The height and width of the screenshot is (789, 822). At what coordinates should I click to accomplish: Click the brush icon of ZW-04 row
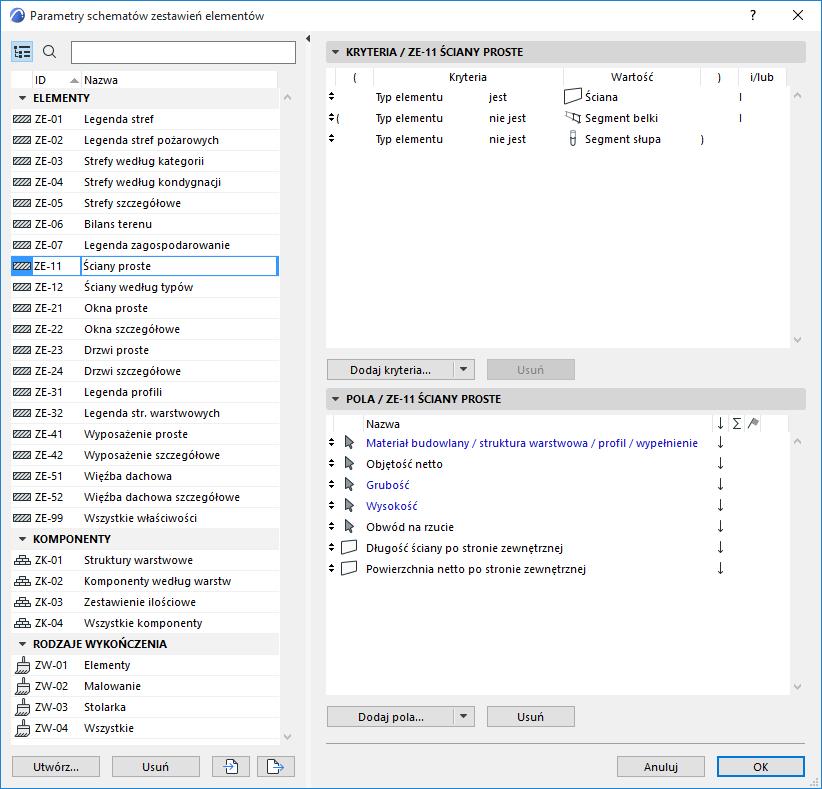tap(22, 728)
